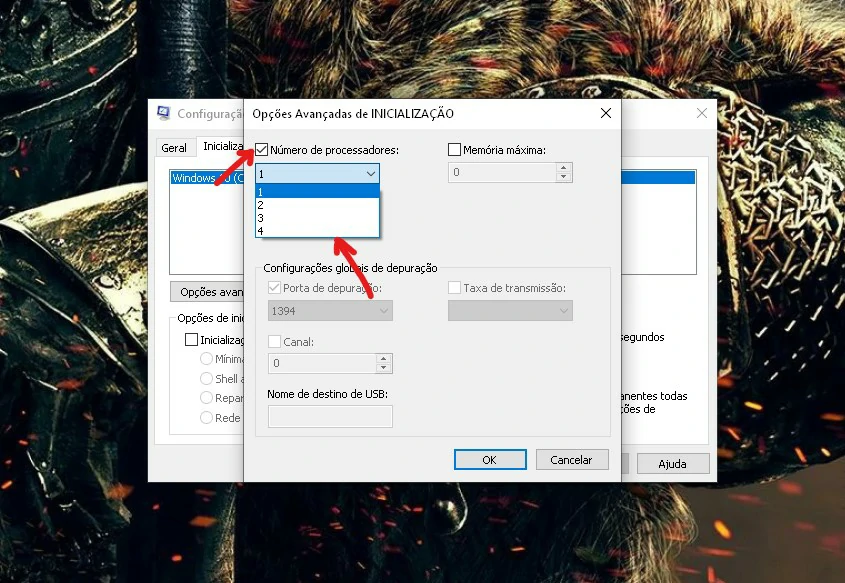Toggle the grayed Porta de depuração checkbox
This screenshot has width=845, height=583.
point(274,288)
